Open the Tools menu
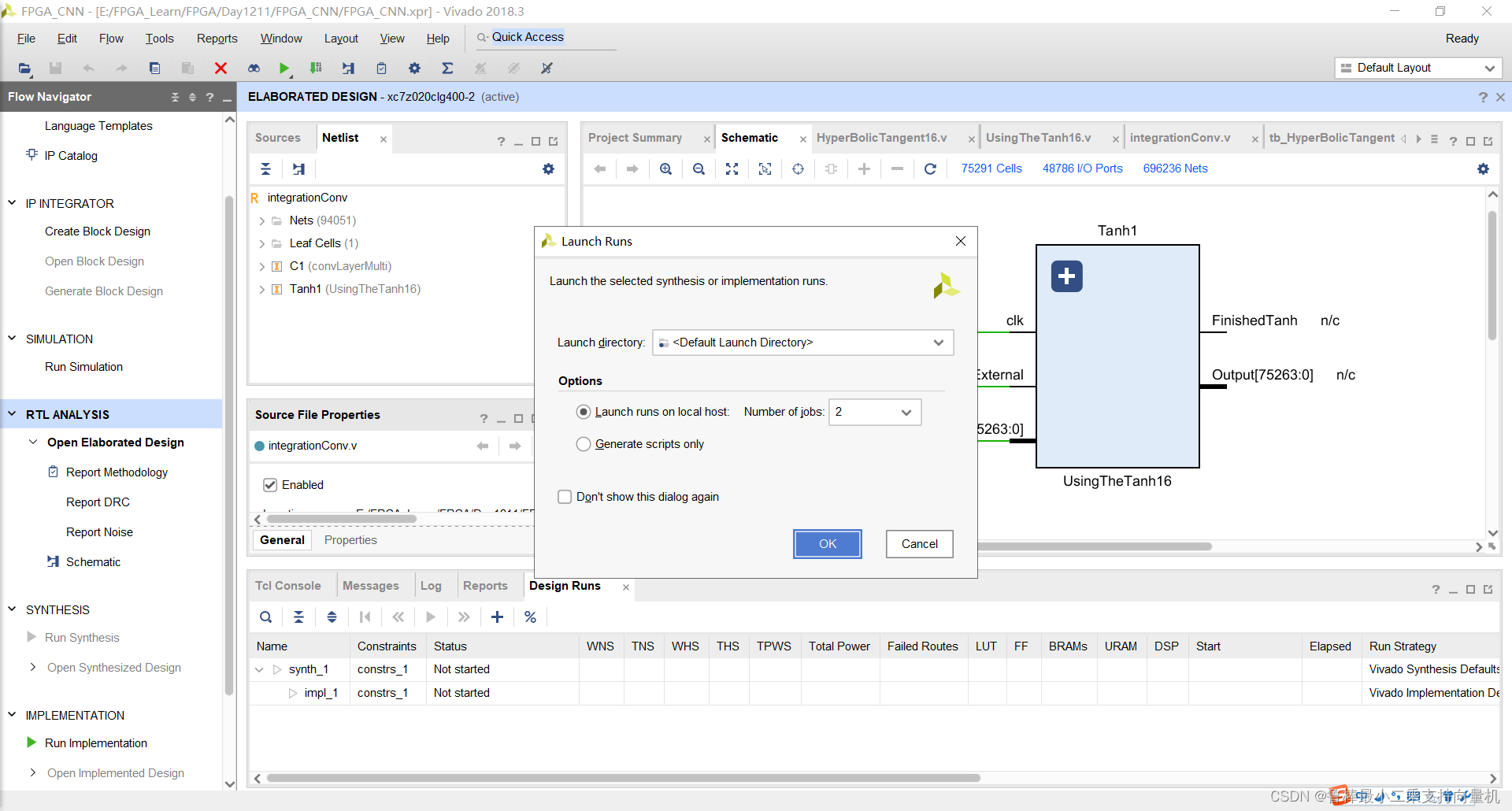Image resolution: width=1512 pixels, height=811 pixels. point(159,39)
